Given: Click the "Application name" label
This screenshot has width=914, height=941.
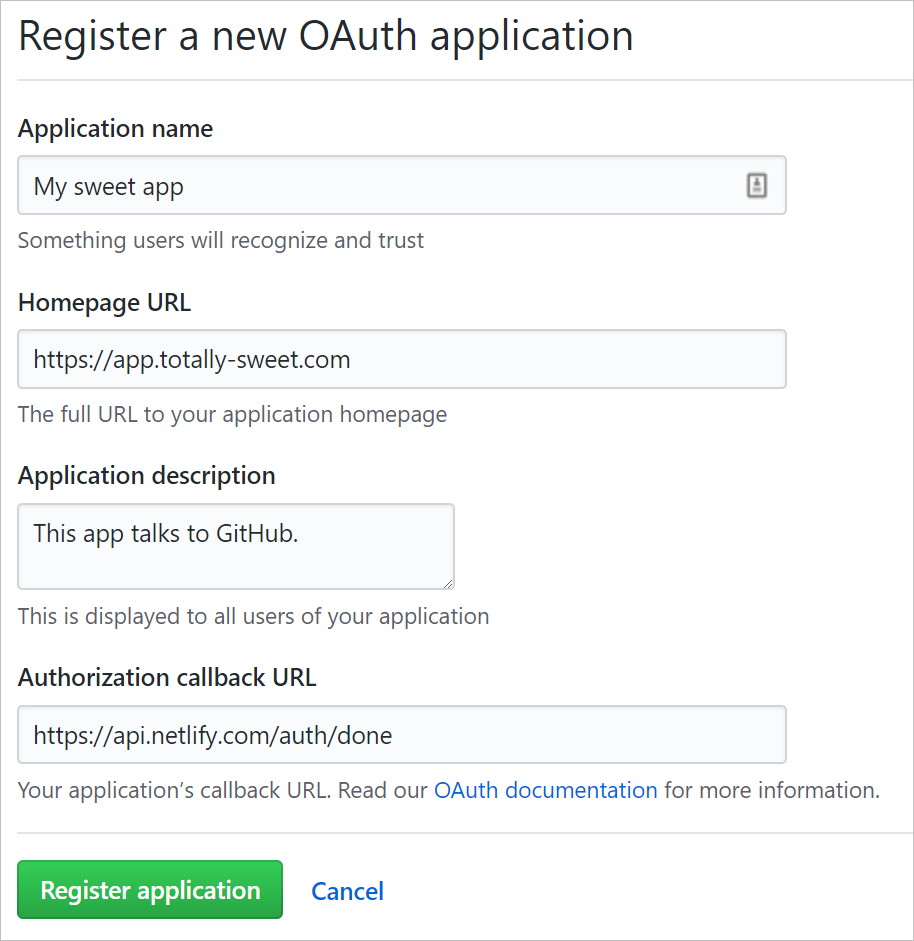Looking at the screenshot, I should (115, 129).
